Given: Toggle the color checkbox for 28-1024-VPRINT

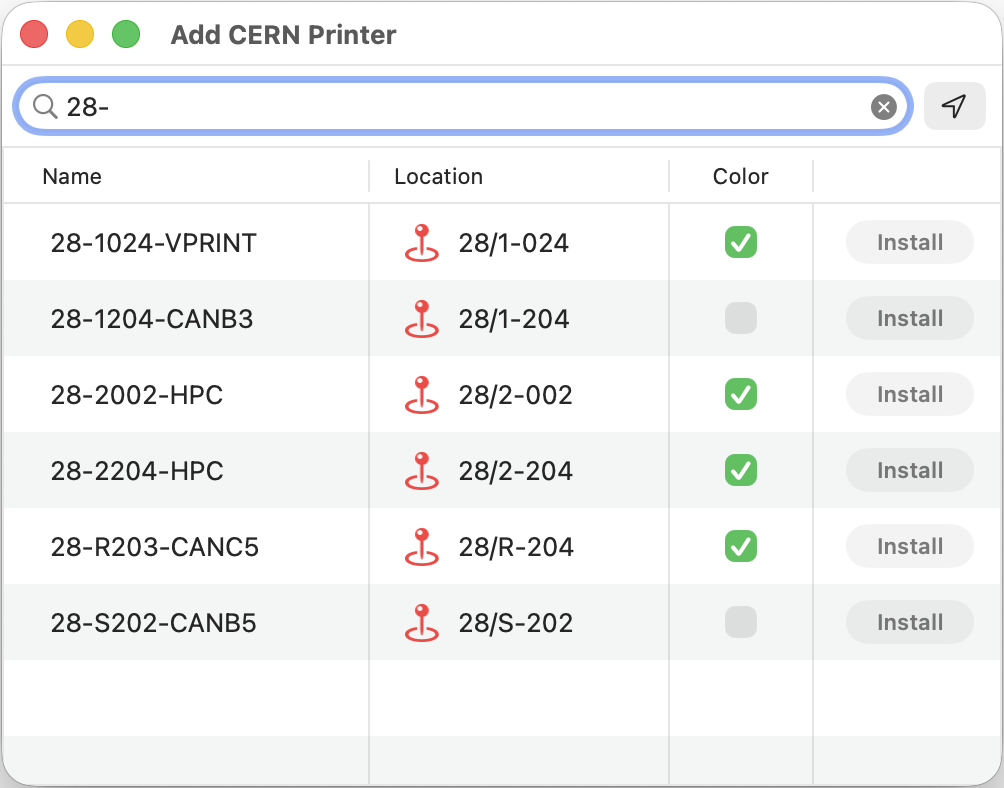Looking at the screenshot, I should tap(740, 242).
